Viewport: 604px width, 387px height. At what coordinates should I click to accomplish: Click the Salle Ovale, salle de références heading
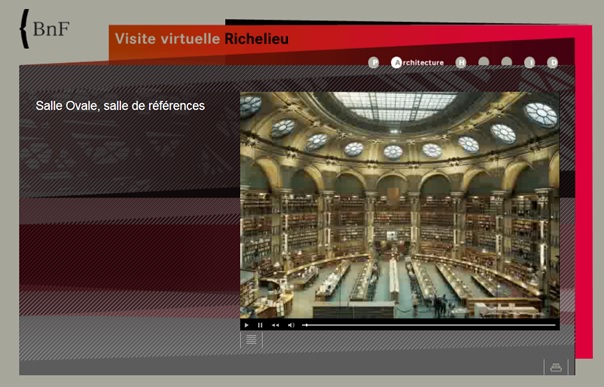[x=120, y=106]
